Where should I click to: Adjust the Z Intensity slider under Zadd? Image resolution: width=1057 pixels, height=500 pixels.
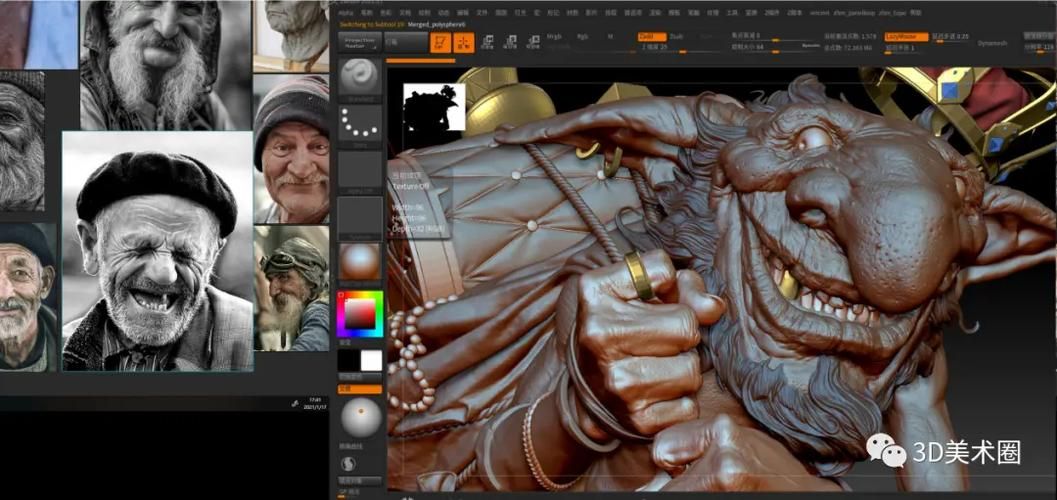[x=681, y=49]
